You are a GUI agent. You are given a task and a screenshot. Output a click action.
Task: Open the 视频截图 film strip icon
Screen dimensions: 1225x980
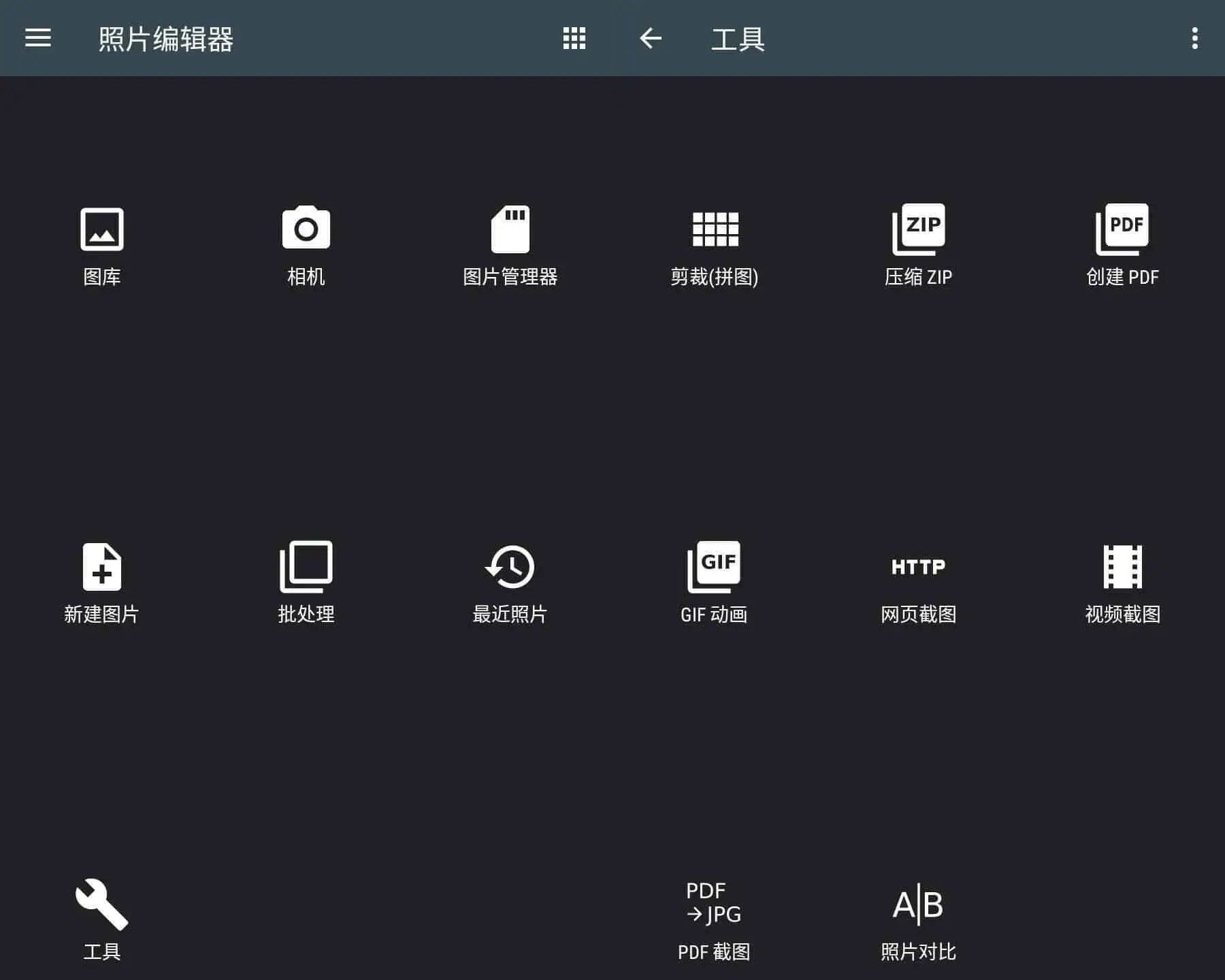tap(1123, 566)
